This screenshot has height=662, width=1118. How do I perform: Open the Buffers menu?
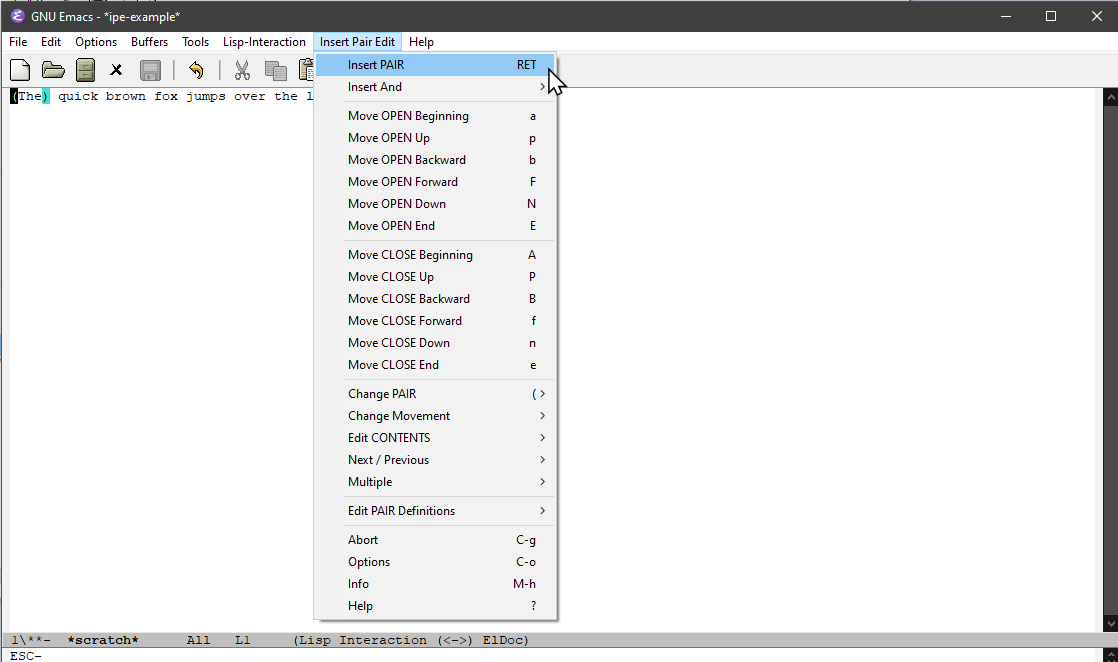click(149, 42)
